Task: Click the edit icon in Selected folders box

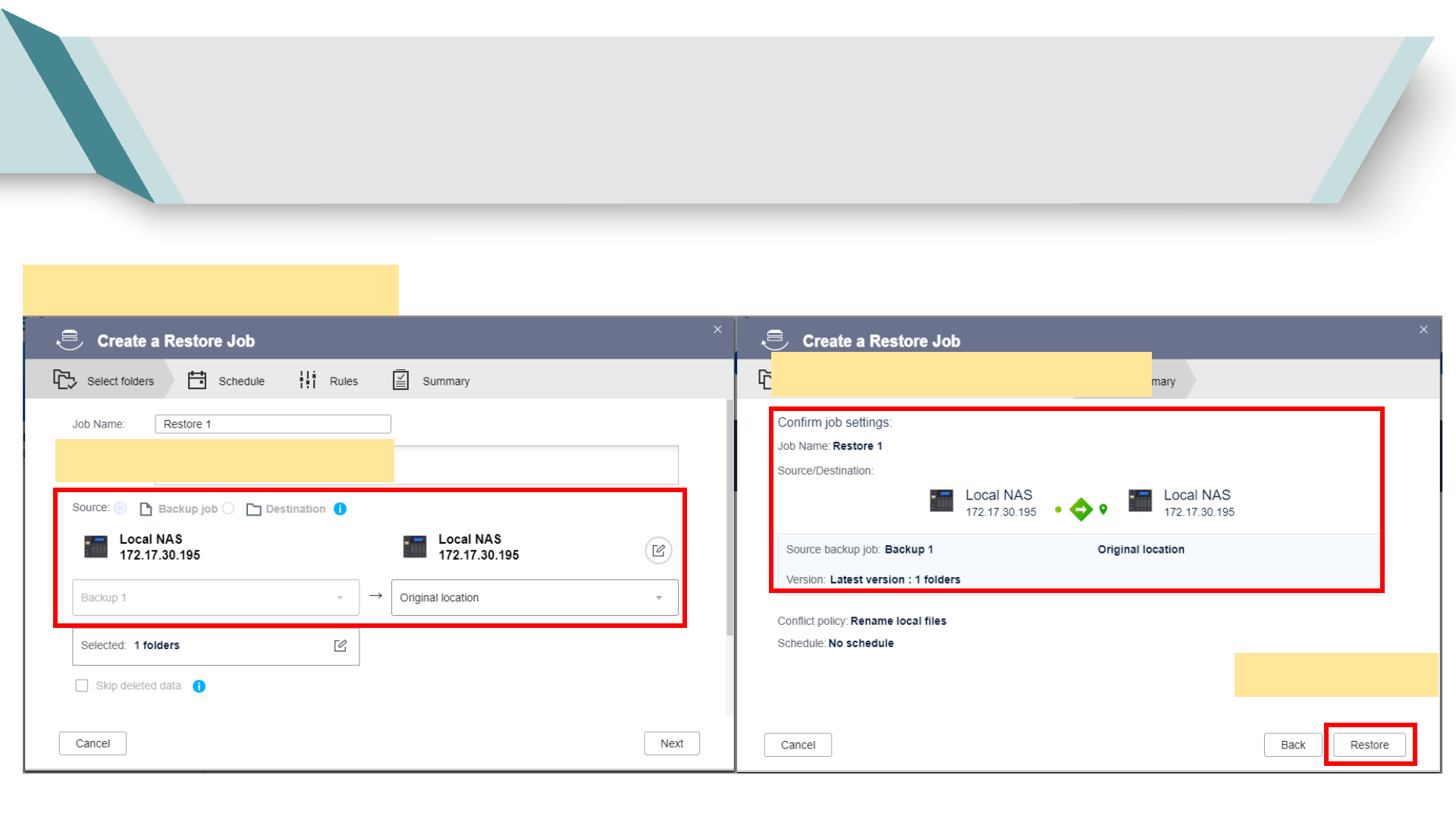Action: pyautogui.click(x=340, y=645)
